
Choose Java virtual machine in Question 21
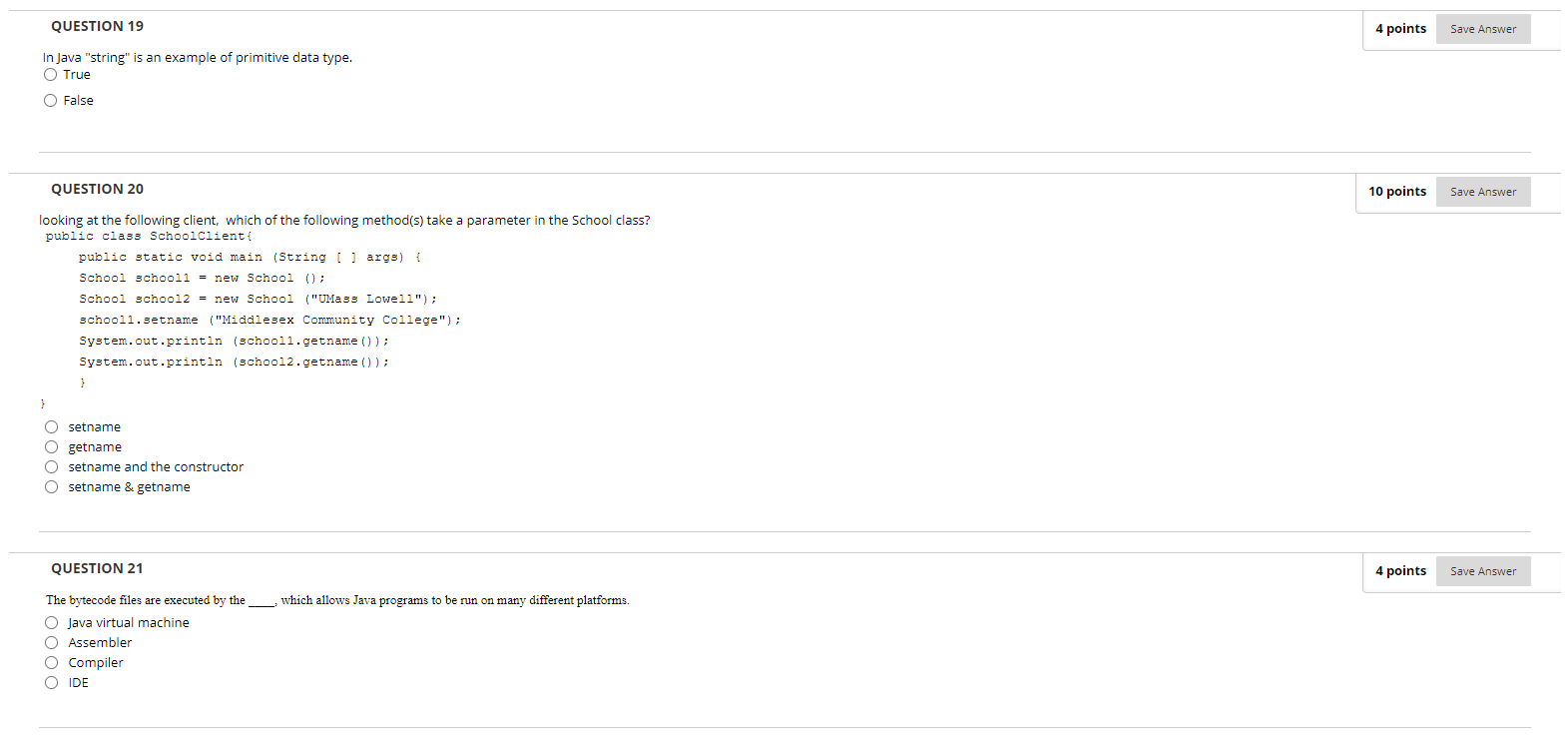[x=51, y=622]
